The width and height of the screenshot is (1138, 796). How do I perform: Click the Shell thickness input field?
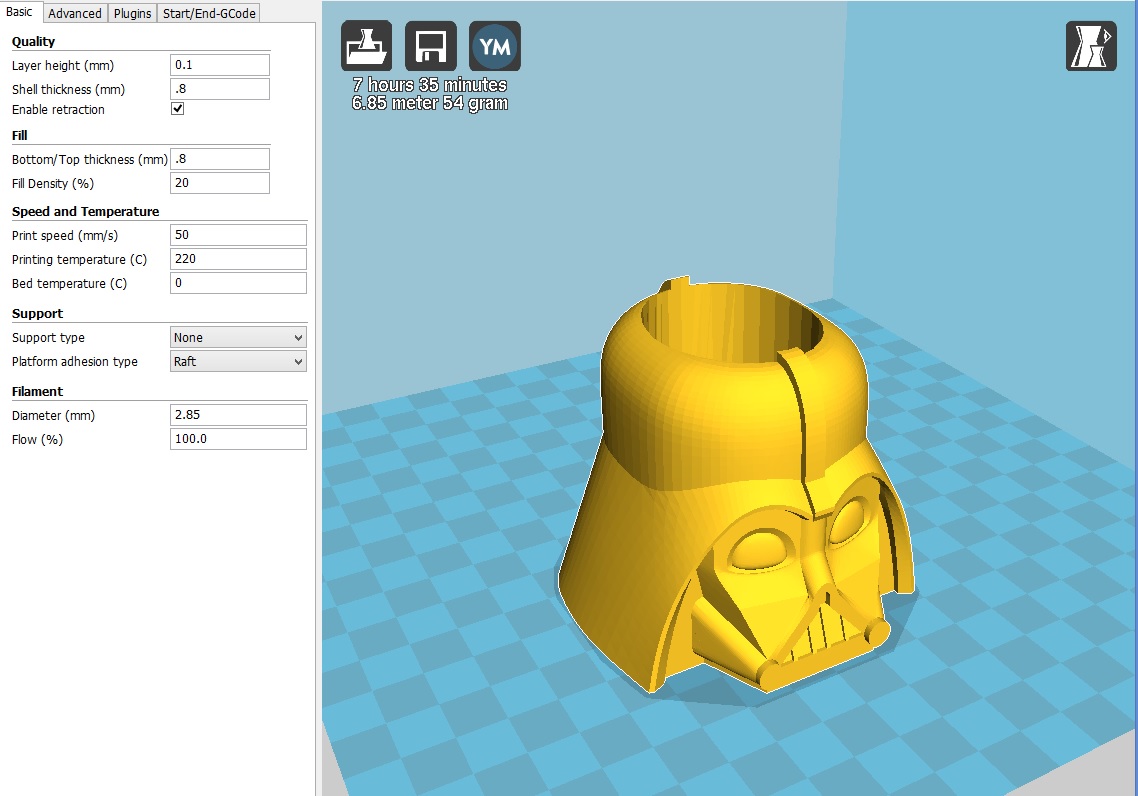[220, 89]
